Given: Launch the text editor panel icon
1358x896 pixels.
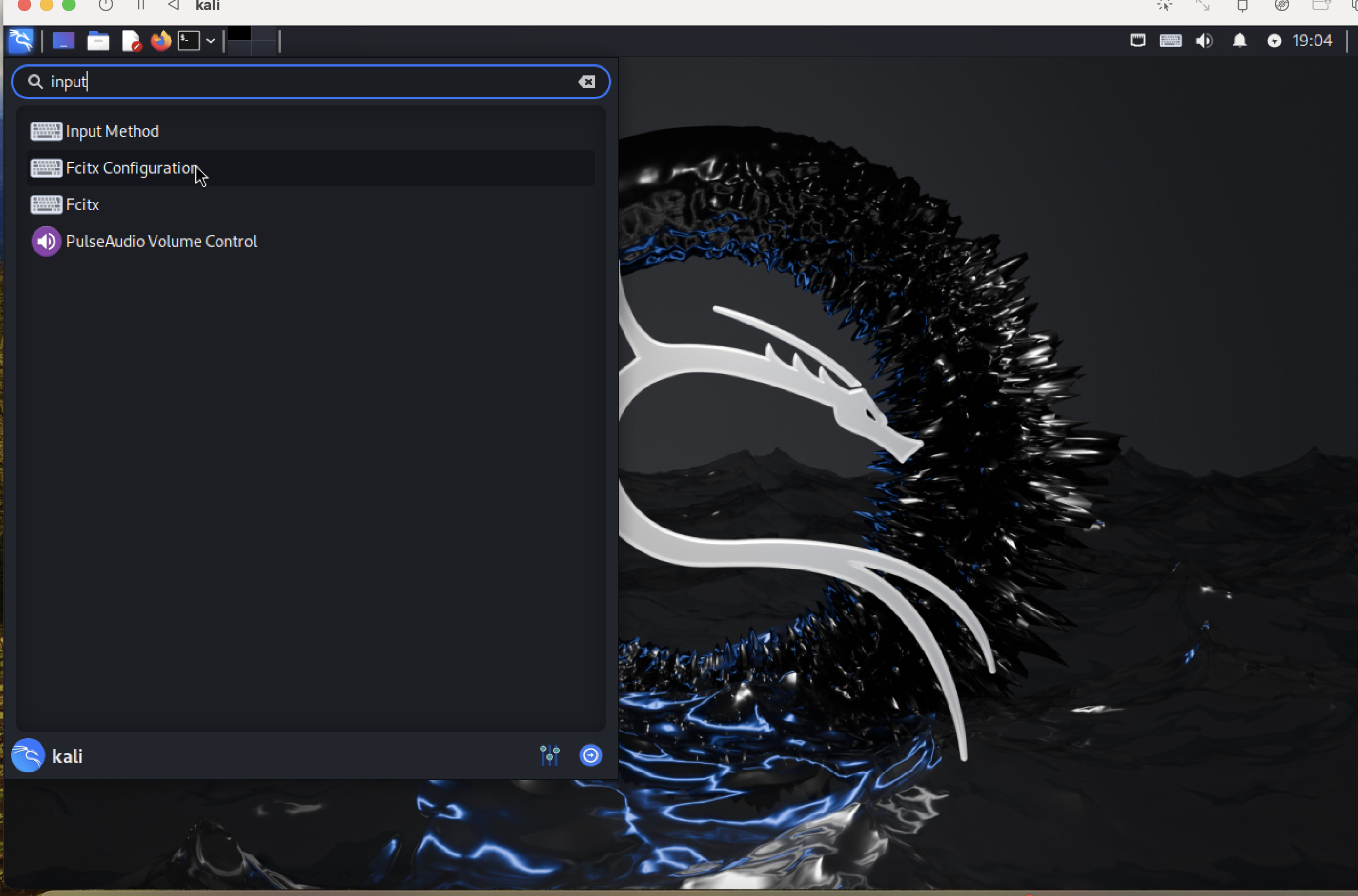Looking at the screenshot, I should click(131, 41).
